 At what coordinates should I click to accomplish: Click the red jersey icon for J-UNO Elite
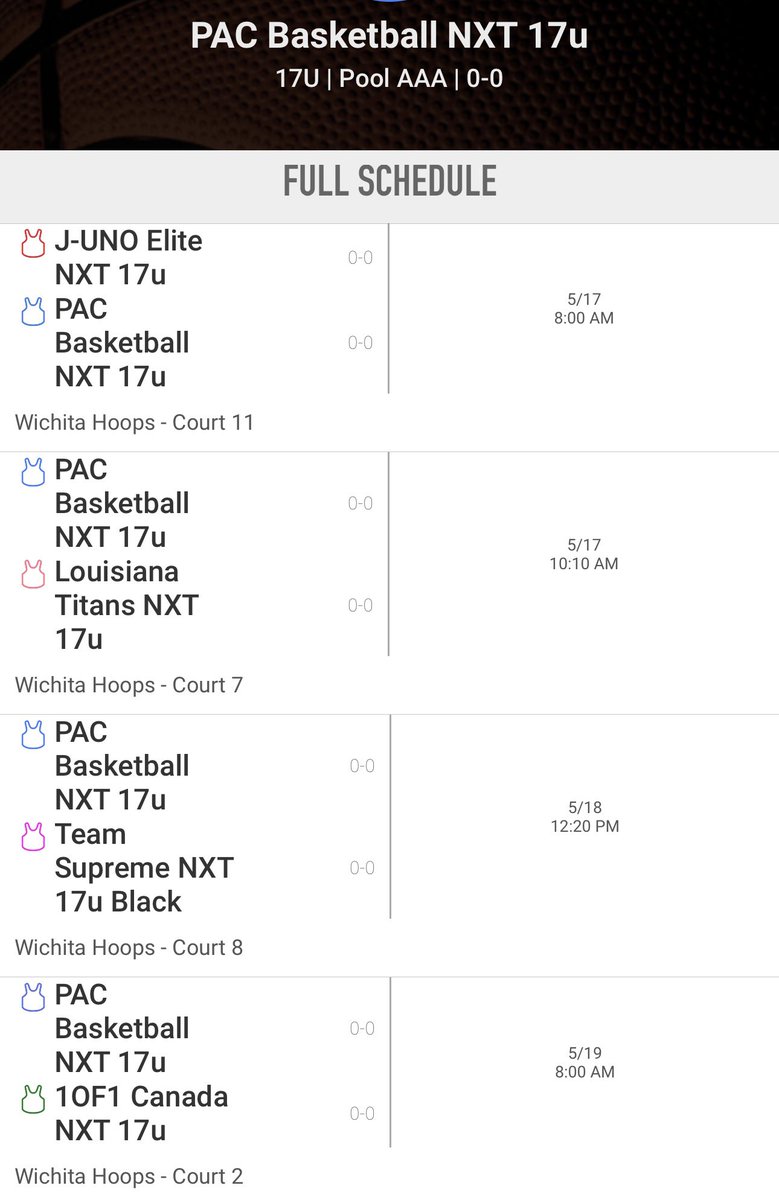click(x=34, y=243)
